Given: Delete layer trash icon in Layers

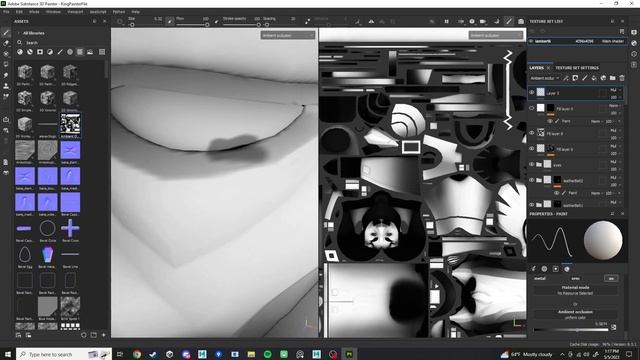Looking at the screenshot, I should coord(622,78).
